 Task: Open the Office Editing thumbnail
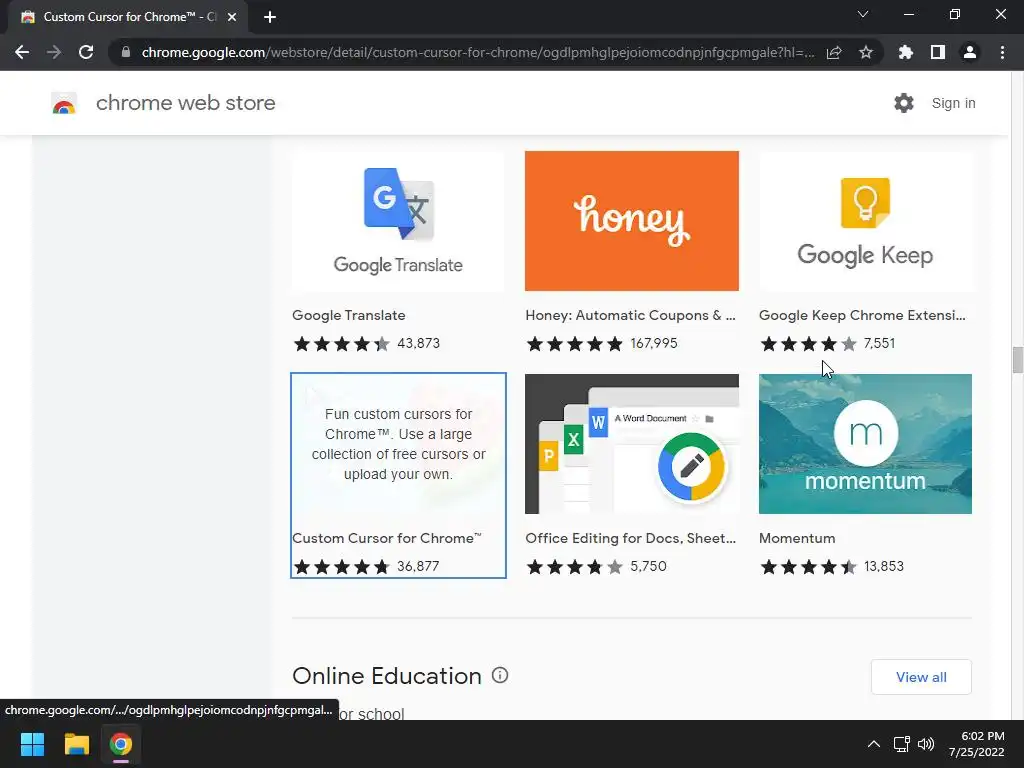pos(632,444)
